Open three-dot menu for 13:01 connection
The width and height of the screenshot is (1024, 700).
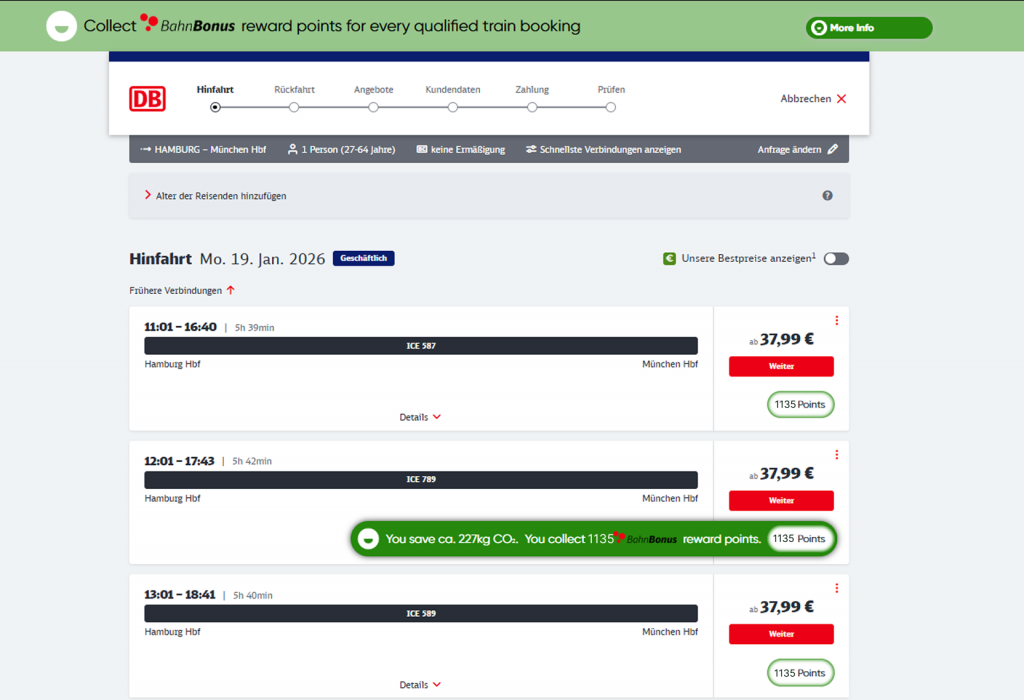[836, 589]
